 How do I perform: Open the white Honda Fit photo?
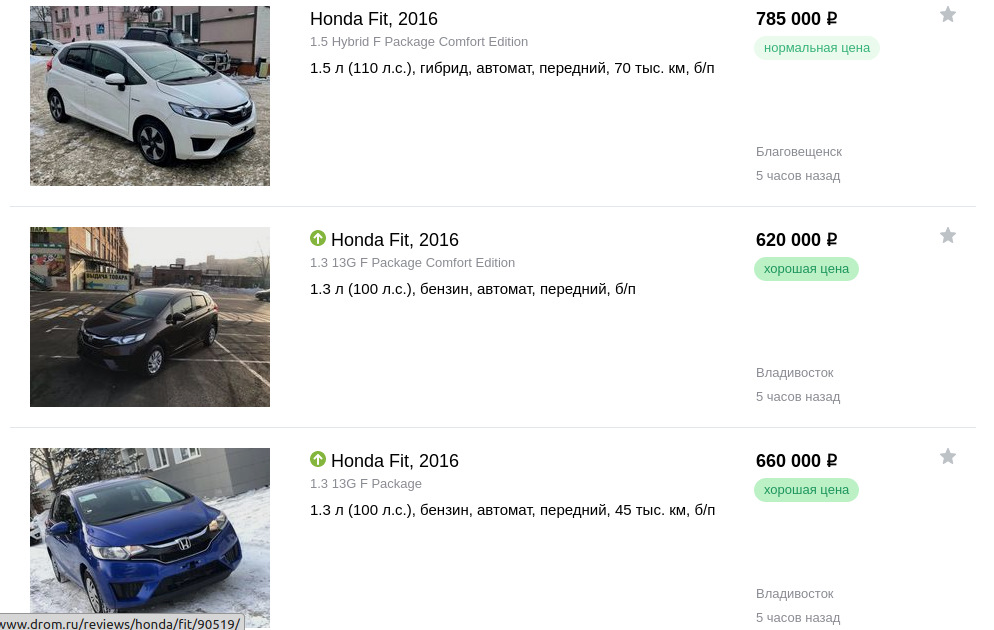coord(150,96)
